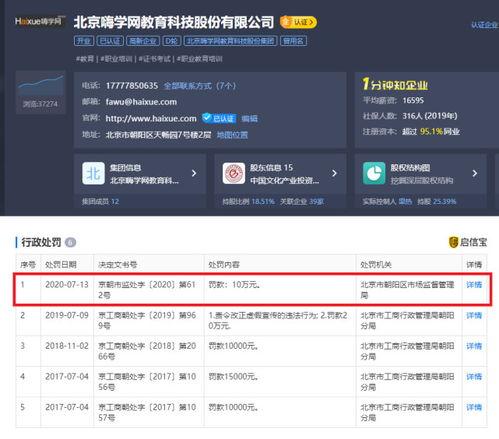This screenshot has height=439, width=499.
Task: Expand the 股权结构图 card chevron
Action: click(475, 173)
